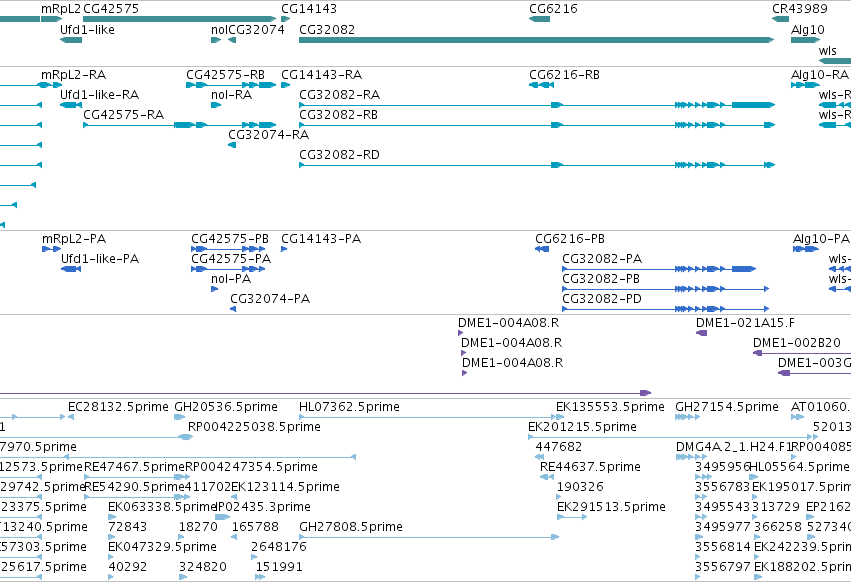851x582 pixels.
Task: Click EST EK201215.5prime
Action: (x=673, y=437)
